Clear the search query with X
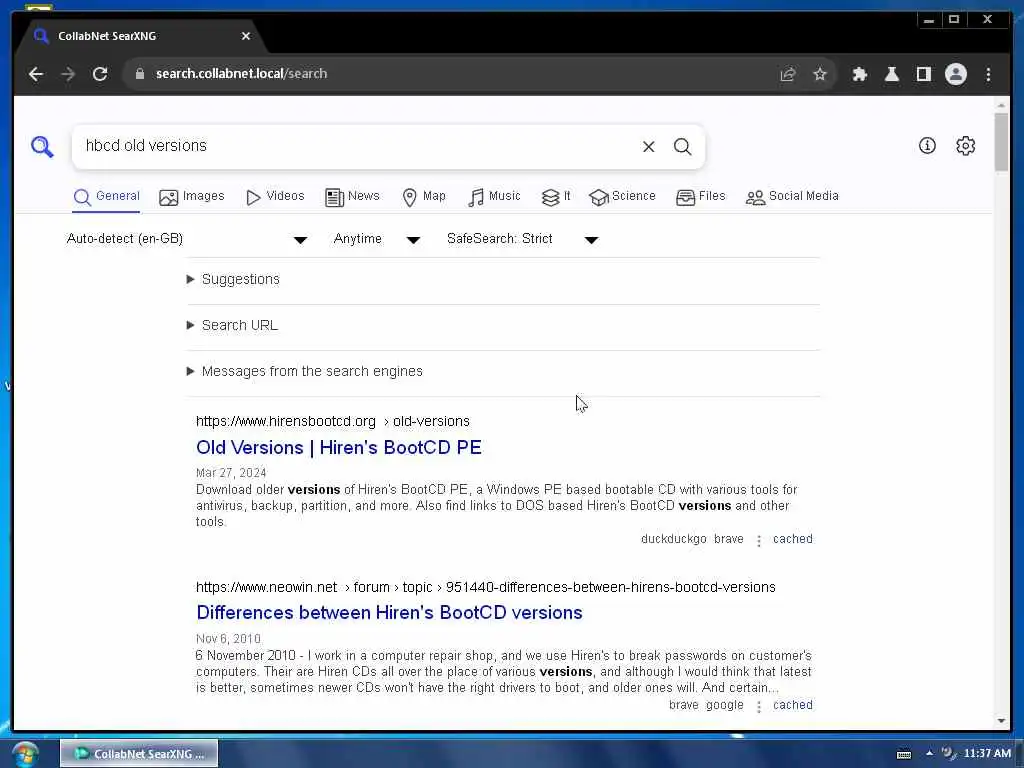1024x768 pixels. pos(648,147)
